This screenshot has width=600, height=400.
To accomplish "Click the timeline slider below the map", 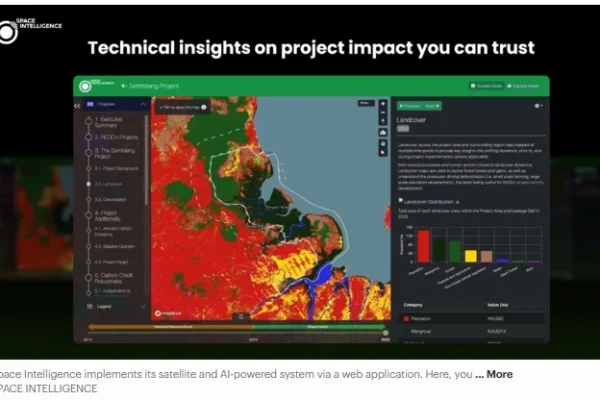I will (x=233, y=326).
